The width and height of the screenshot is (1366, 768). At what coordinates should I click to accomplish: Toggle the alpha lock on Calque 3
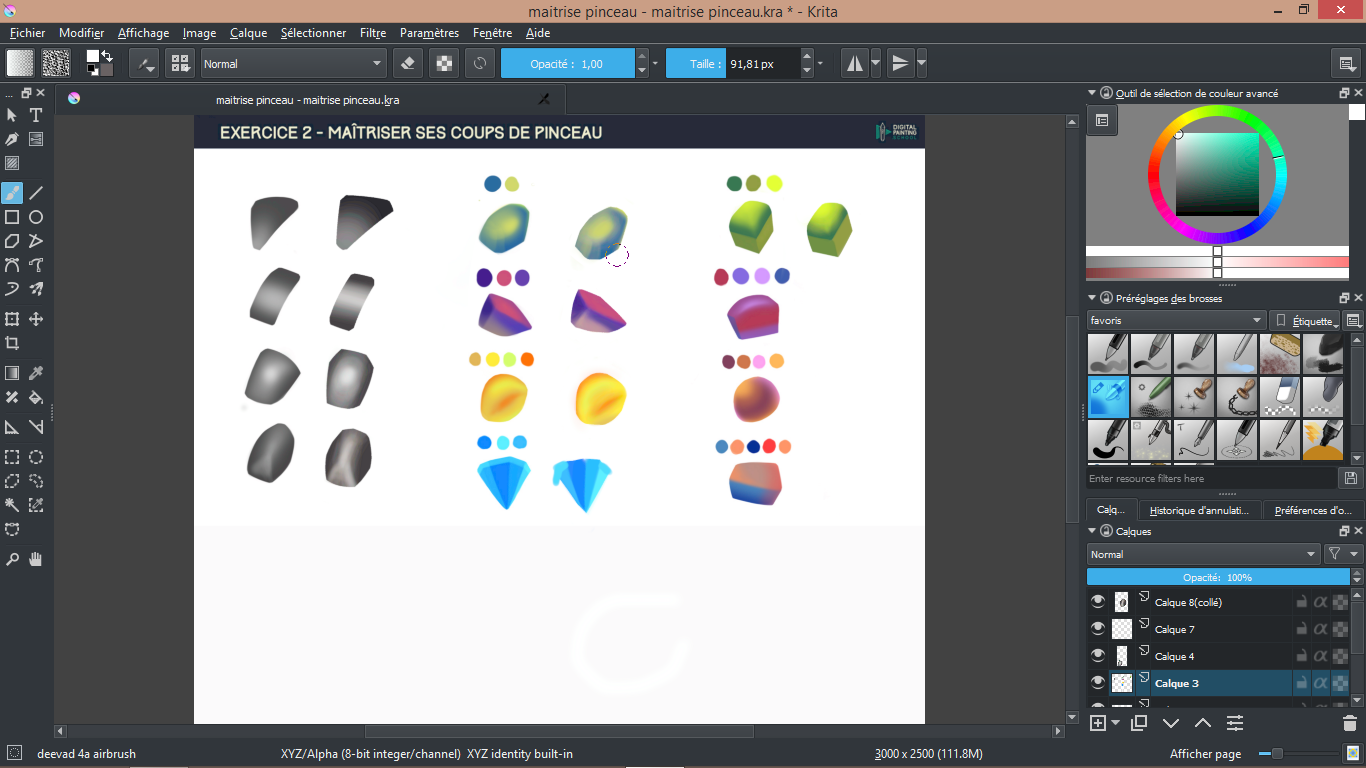click(1320, 682)
